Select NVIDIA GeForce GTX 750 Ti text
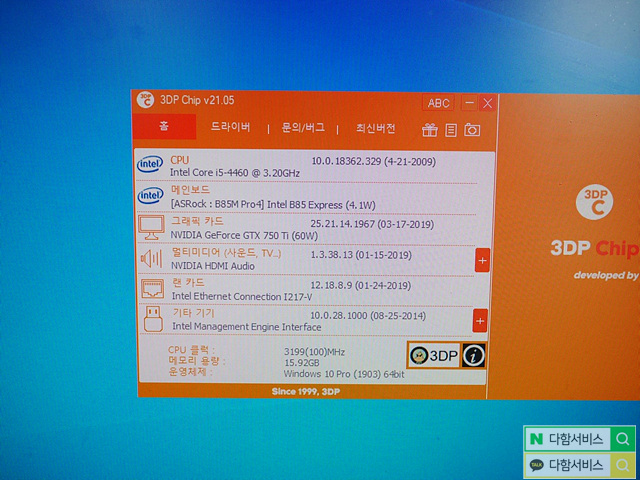The height and width of the screenshot is (480, 640). [244, 236]
